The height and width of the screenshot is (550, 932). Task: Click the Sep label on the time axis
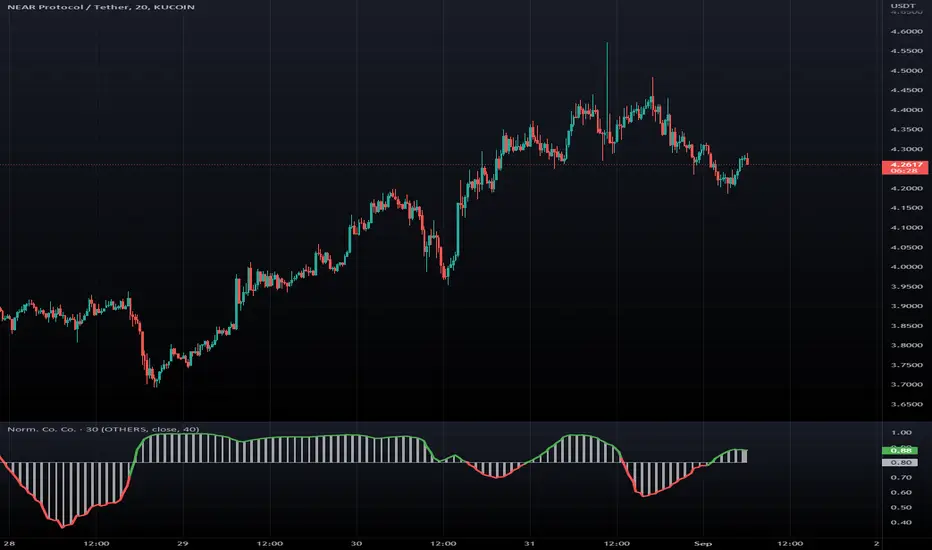703,543
